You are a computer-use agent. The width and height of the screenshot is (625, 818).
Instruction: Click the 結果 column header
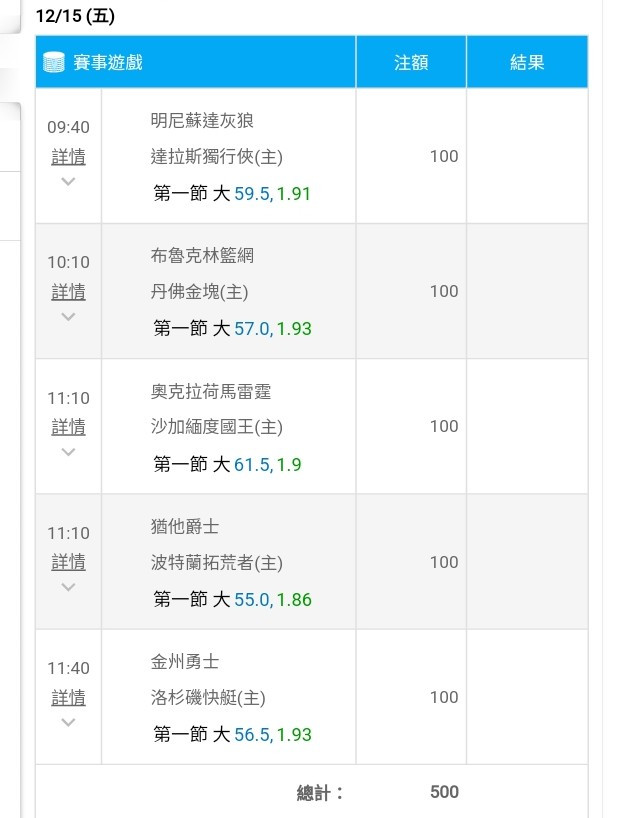(527, 62)
